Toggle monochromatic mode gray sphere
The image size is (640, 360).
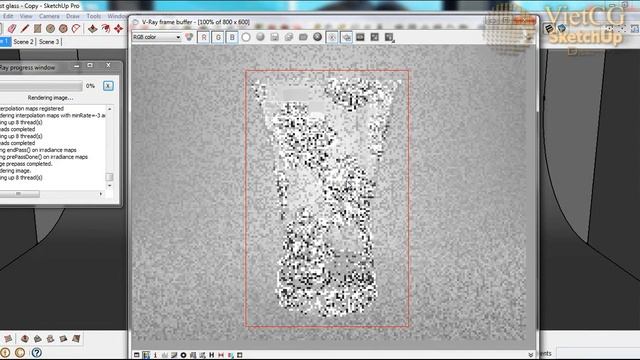pyautogui.click(x=260, y=37)
